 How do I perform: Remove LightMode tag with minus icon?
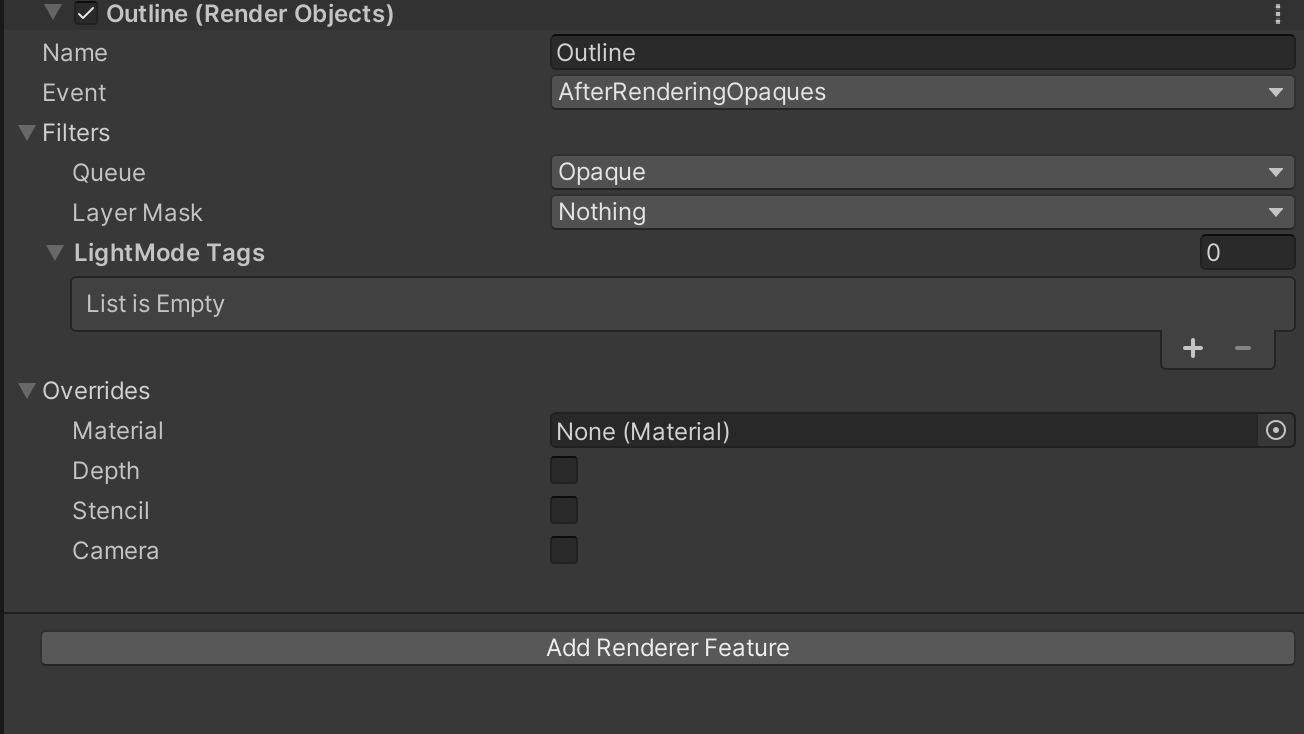coord(1243,348)
